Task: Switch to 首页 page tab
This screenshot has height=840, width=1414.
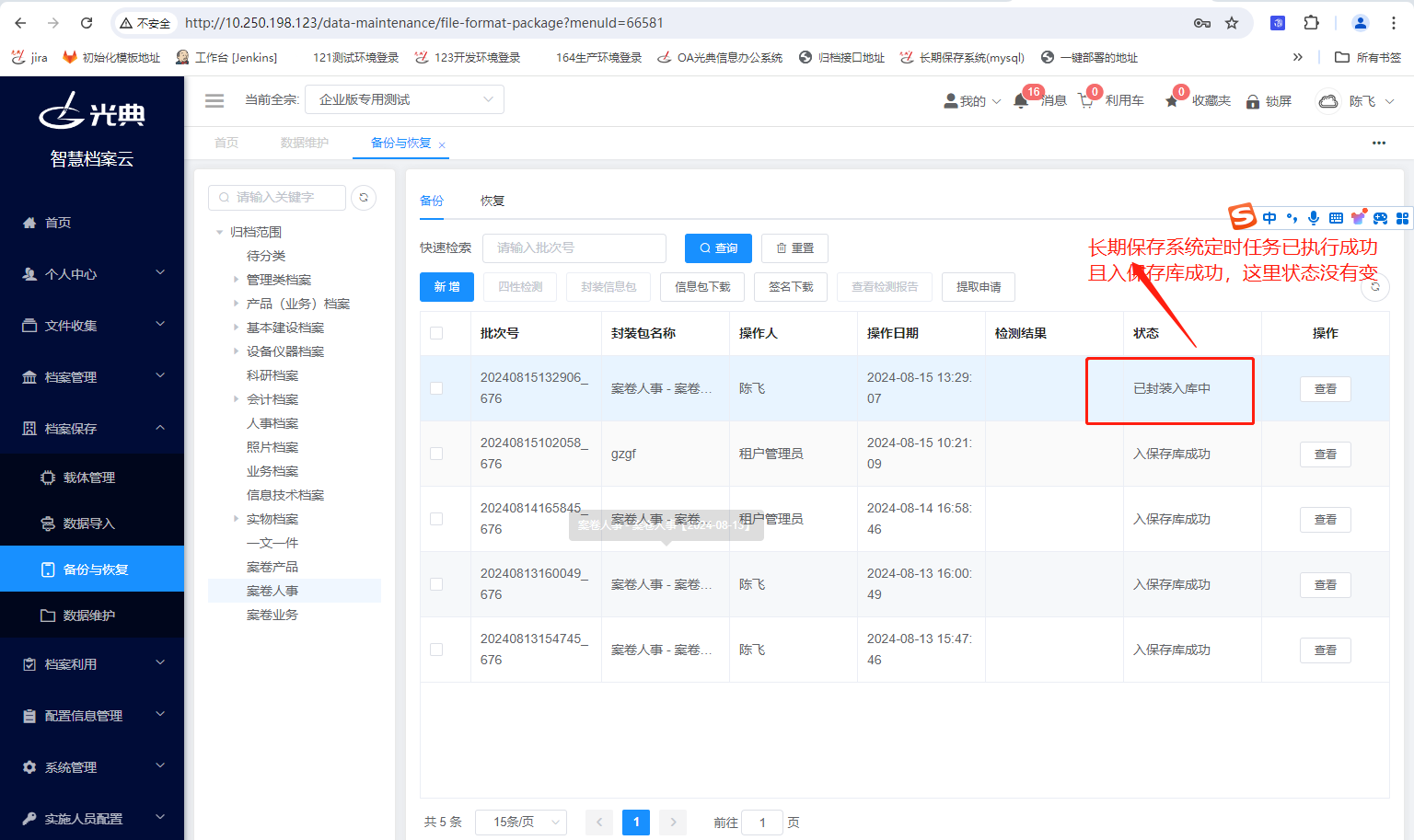Action: [x=226, y=143]
